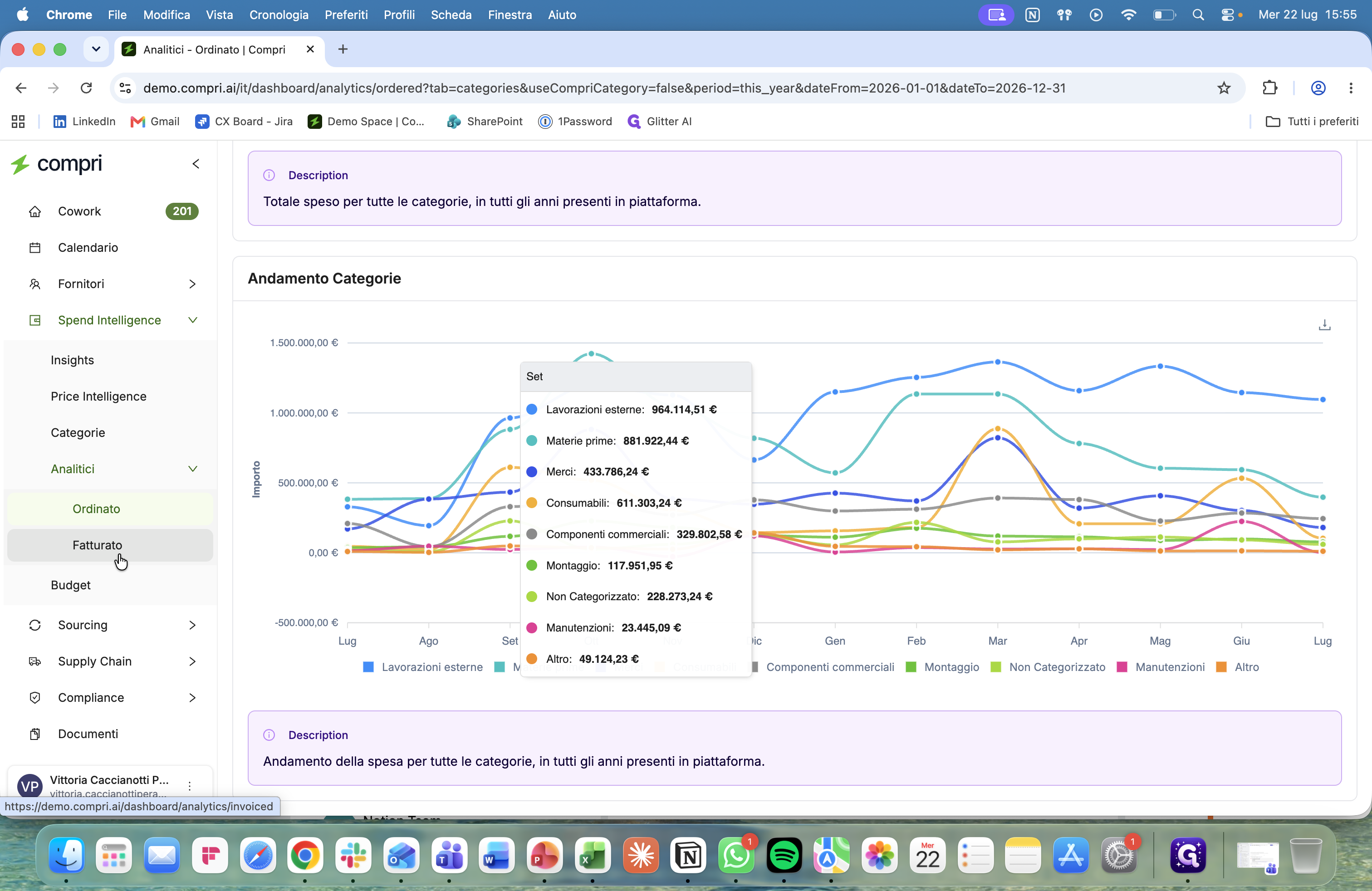Open Spotify from the dock
Viewport: 1372px width, 891px height.
click(x=784, y=855)
